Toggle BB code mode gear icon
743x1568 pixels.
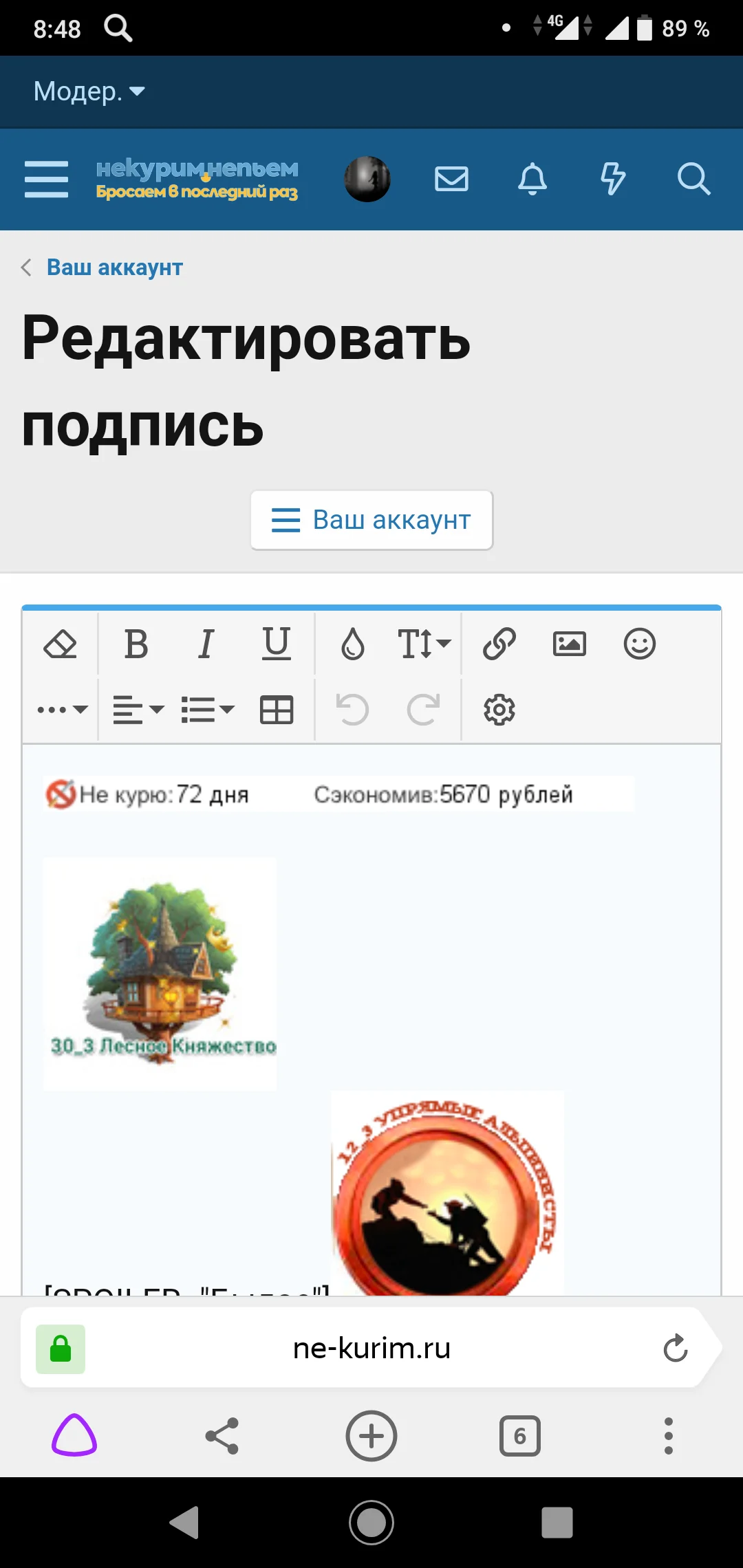point(499,710)
